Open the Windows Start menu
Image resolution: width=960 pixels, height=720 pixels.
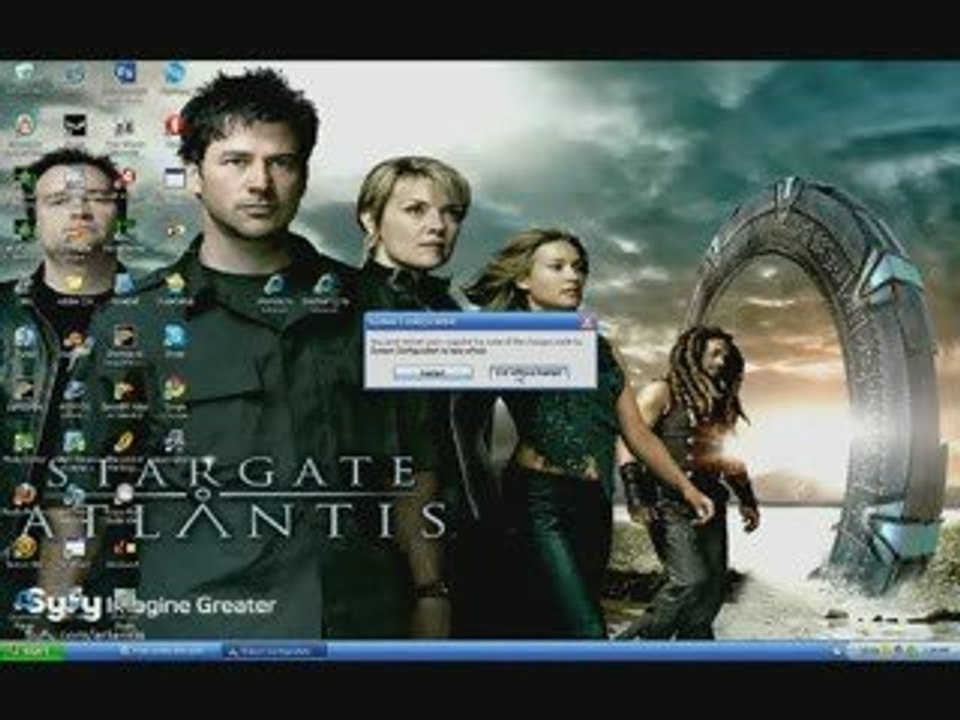coord(32,651)
